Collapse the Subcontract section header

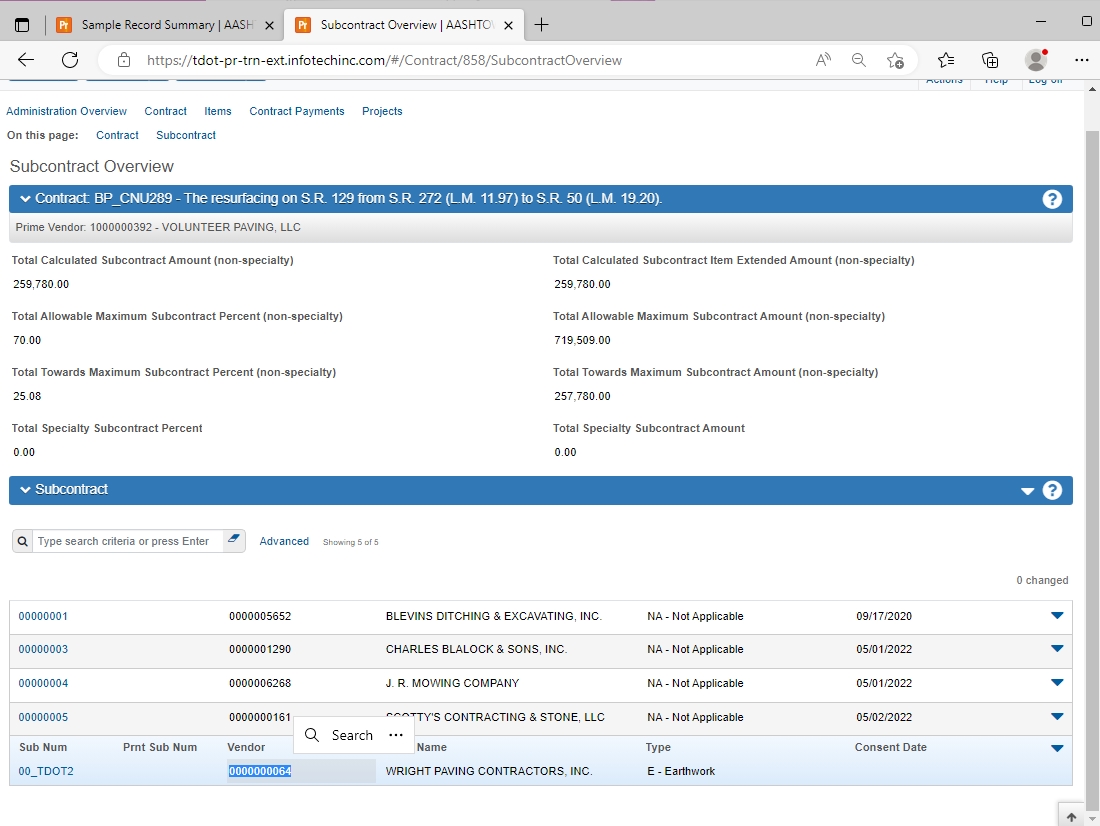click(25, 490)
